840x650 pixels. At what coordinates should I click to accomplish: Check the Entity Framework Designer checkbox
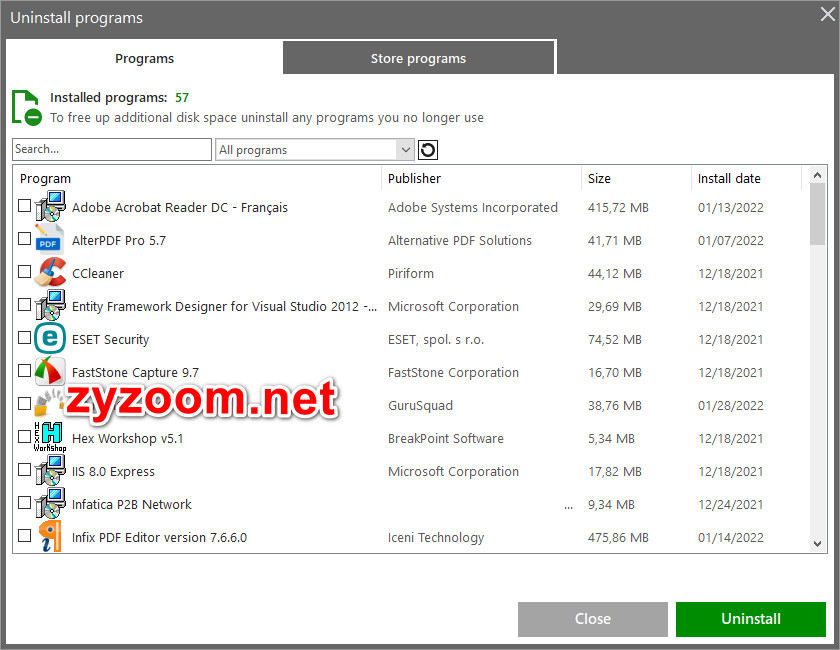click(x=25, y=304)
